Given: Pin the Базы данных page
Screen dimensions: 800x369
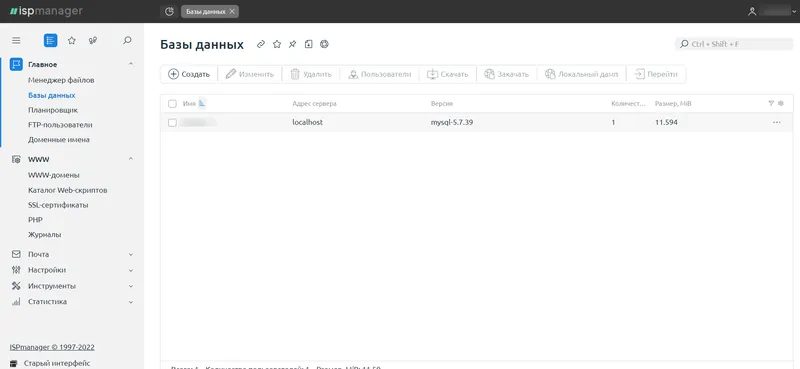Looking at the screenshot, I should coord(292,44).
